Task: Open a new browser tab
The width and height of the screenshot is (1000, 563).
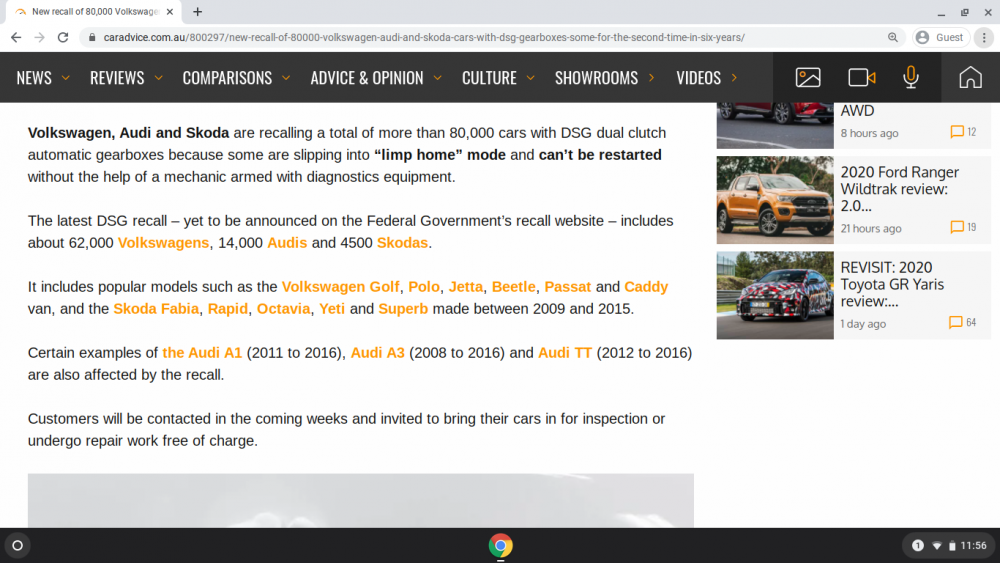Action: pos(198,11)
